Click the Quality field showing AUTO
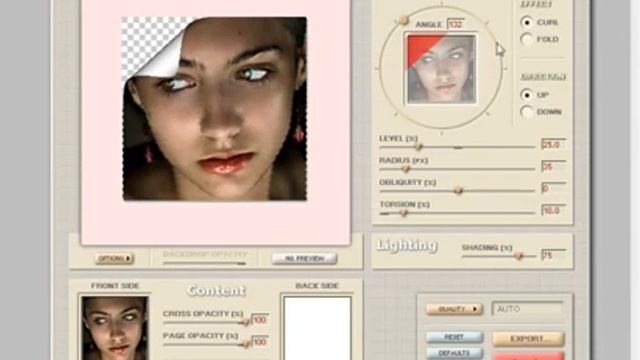This screenshot has height=360, width=640. (x=527, y=309)
